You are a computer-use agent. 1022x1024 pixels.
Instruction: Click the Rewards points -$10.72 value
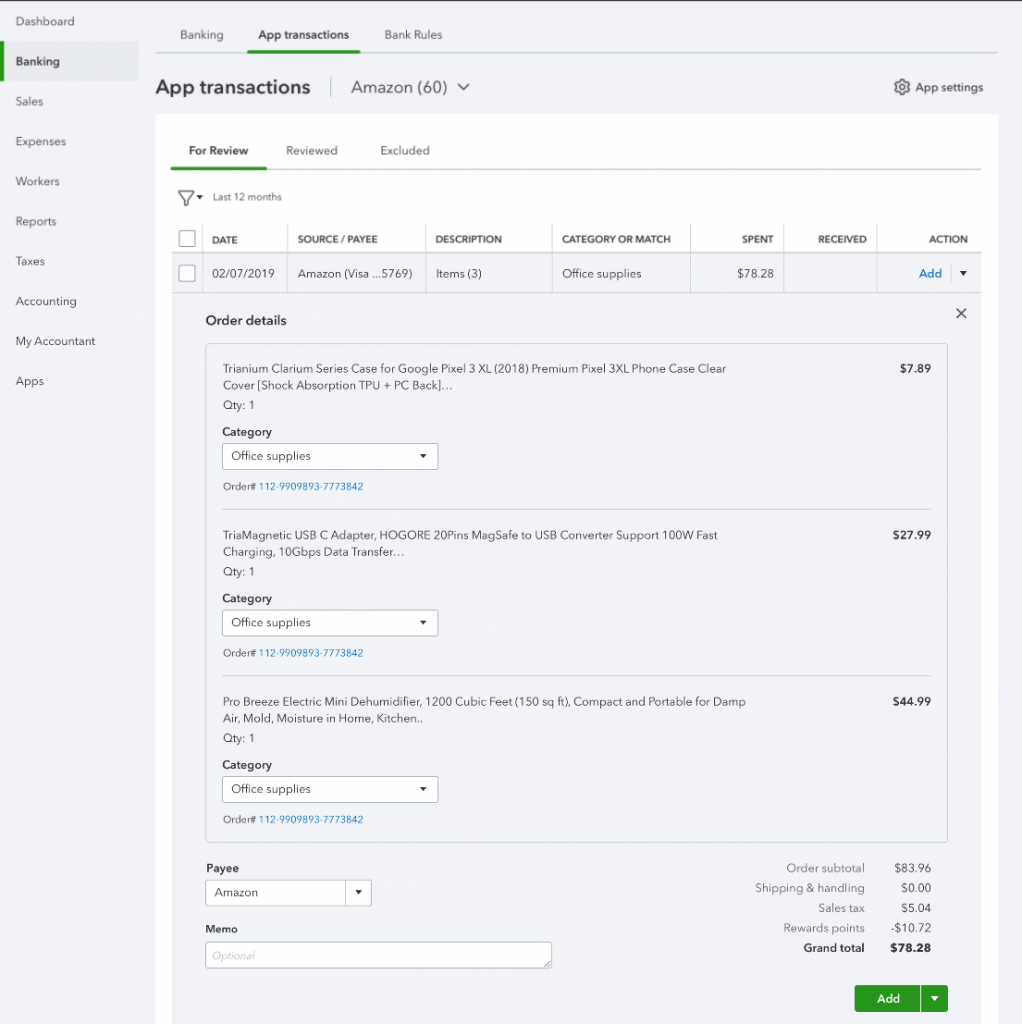tap(910, 928)
